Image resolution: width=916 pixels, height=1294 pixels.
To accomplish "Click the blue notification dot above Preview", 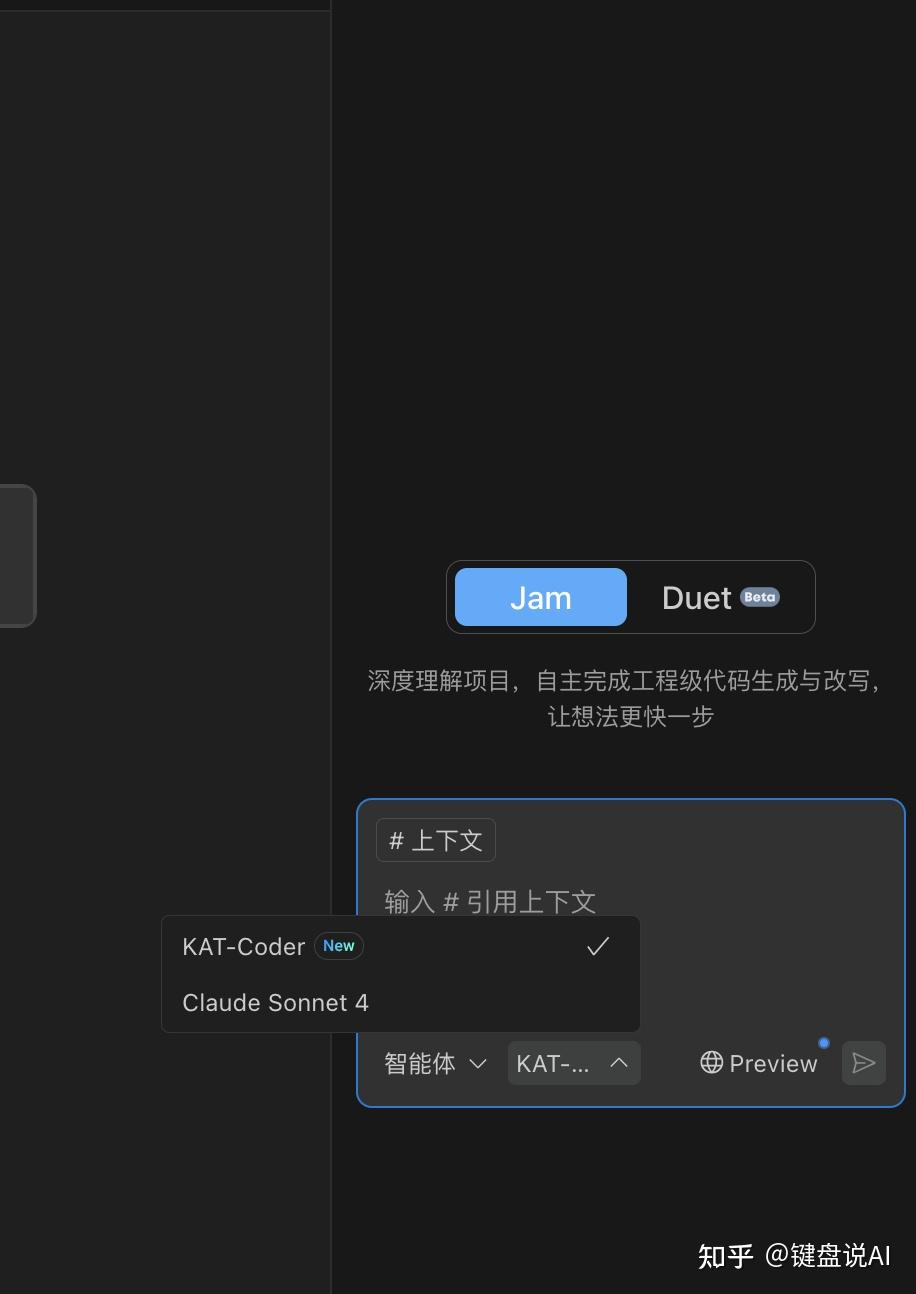I will 823,1042.
